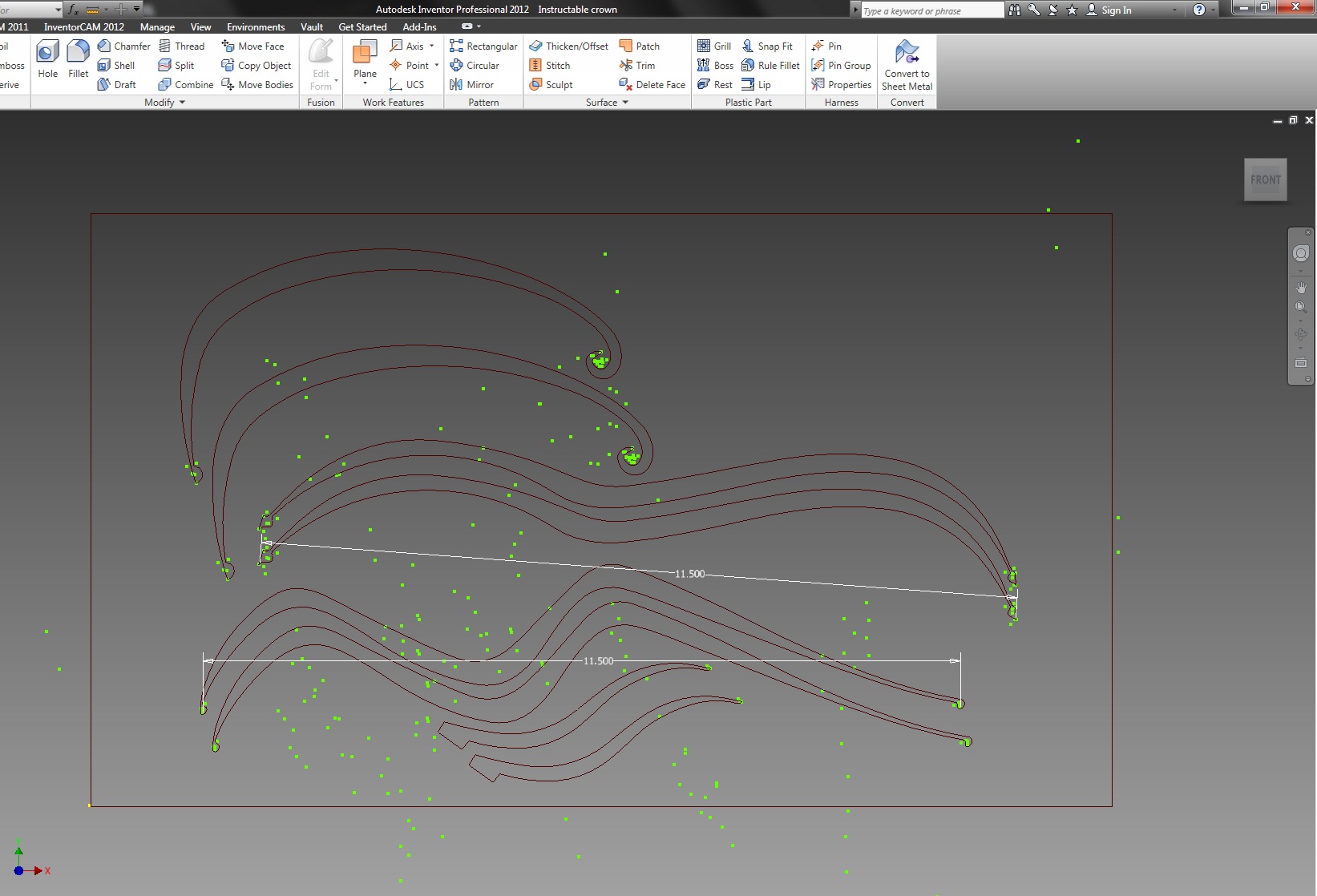Viewport: 1317px width, 896px height.
Task: Open the Add-Ins tab
Action: coord(419,27)
